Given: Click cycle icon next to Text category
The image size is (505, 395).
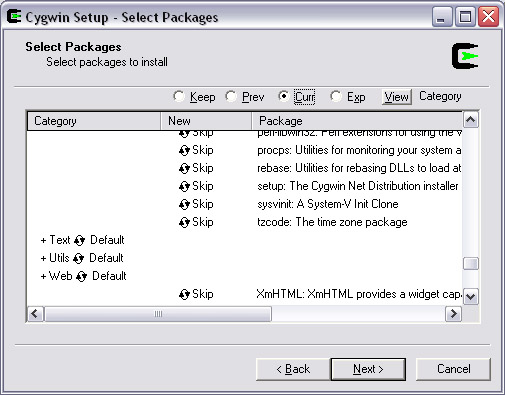Looking at the screenshot, I should (79, 241).
